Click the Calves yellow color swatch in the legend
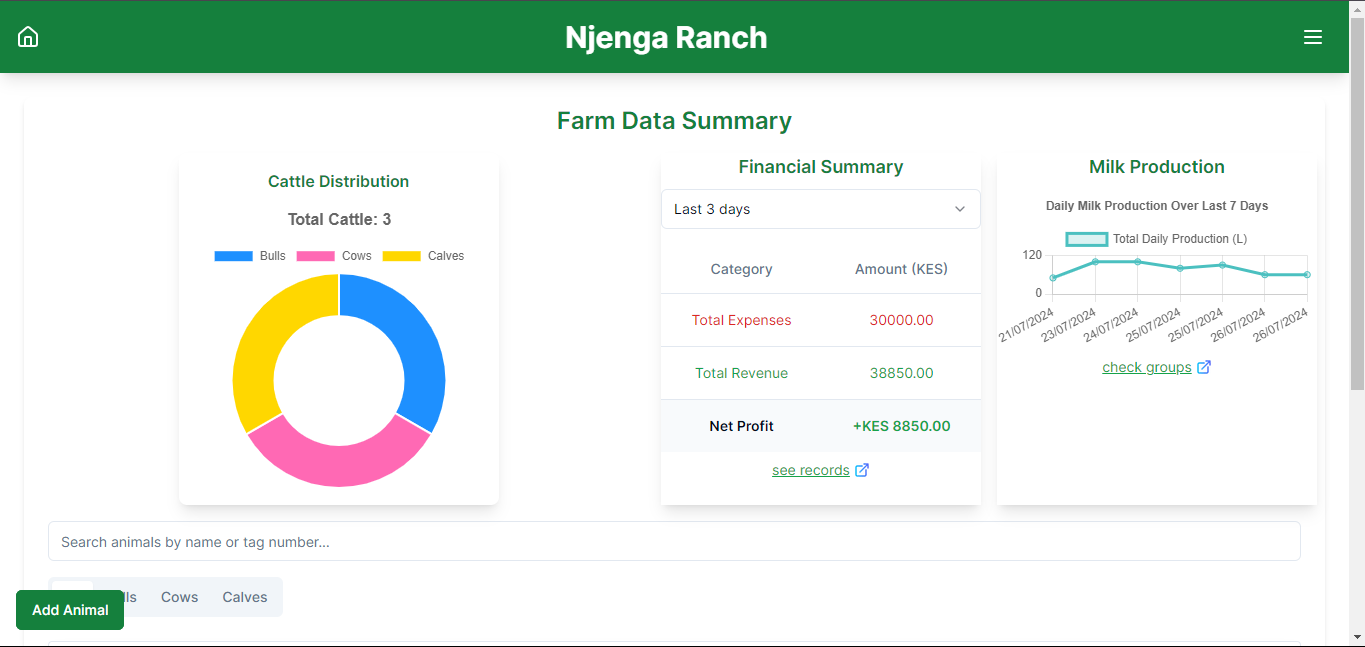The height and width of the screenshot is (647, 1365). click(x=402, y=255)
